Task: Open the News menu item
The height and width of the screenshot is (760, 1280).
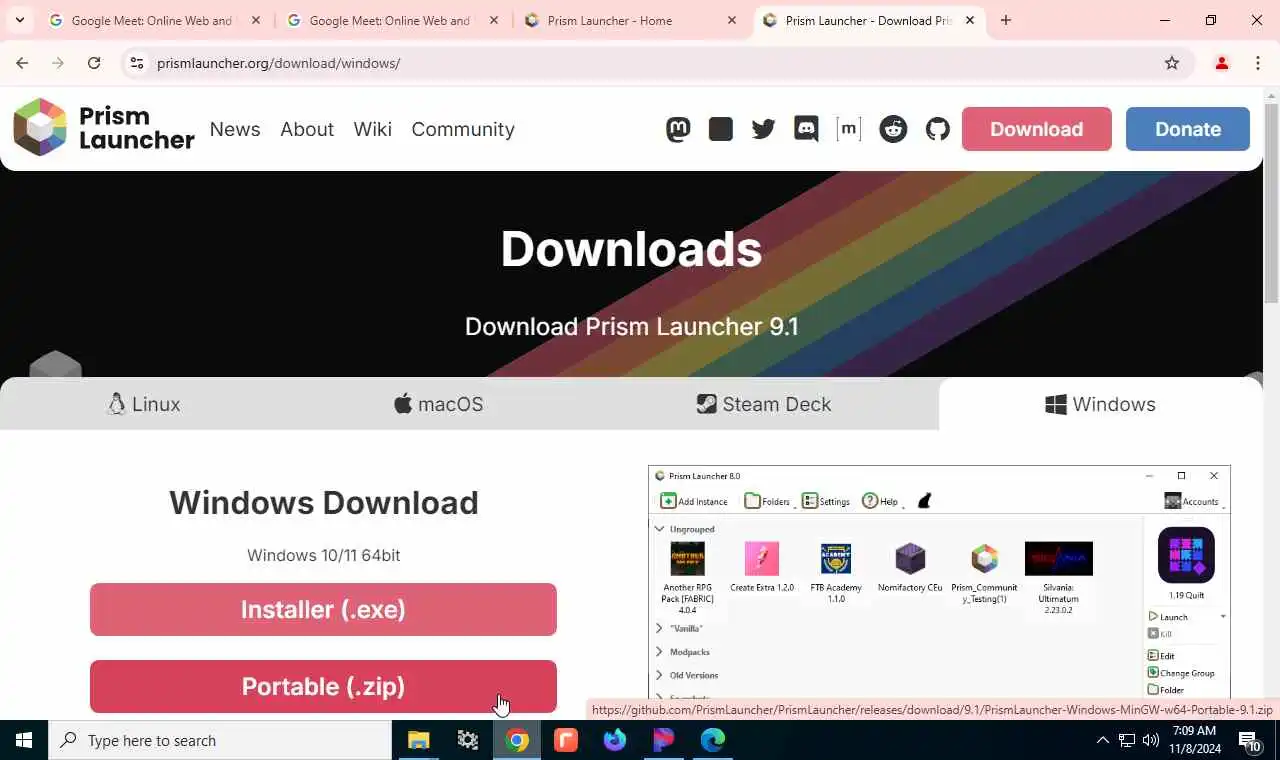Action: tap(235, 129)
